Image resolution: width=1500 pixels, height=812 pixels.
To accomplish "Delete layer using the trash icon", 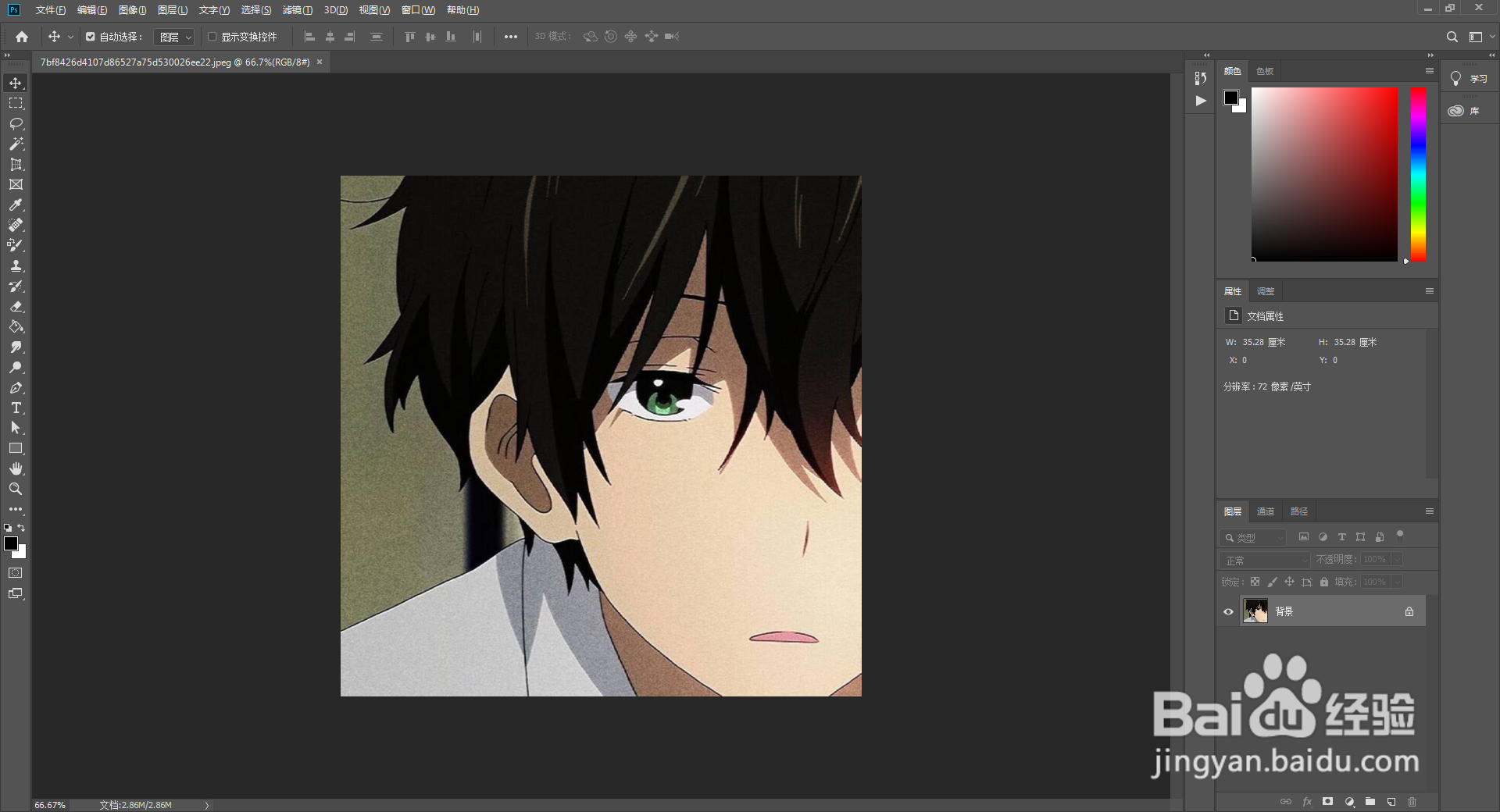I will 1412,802.
